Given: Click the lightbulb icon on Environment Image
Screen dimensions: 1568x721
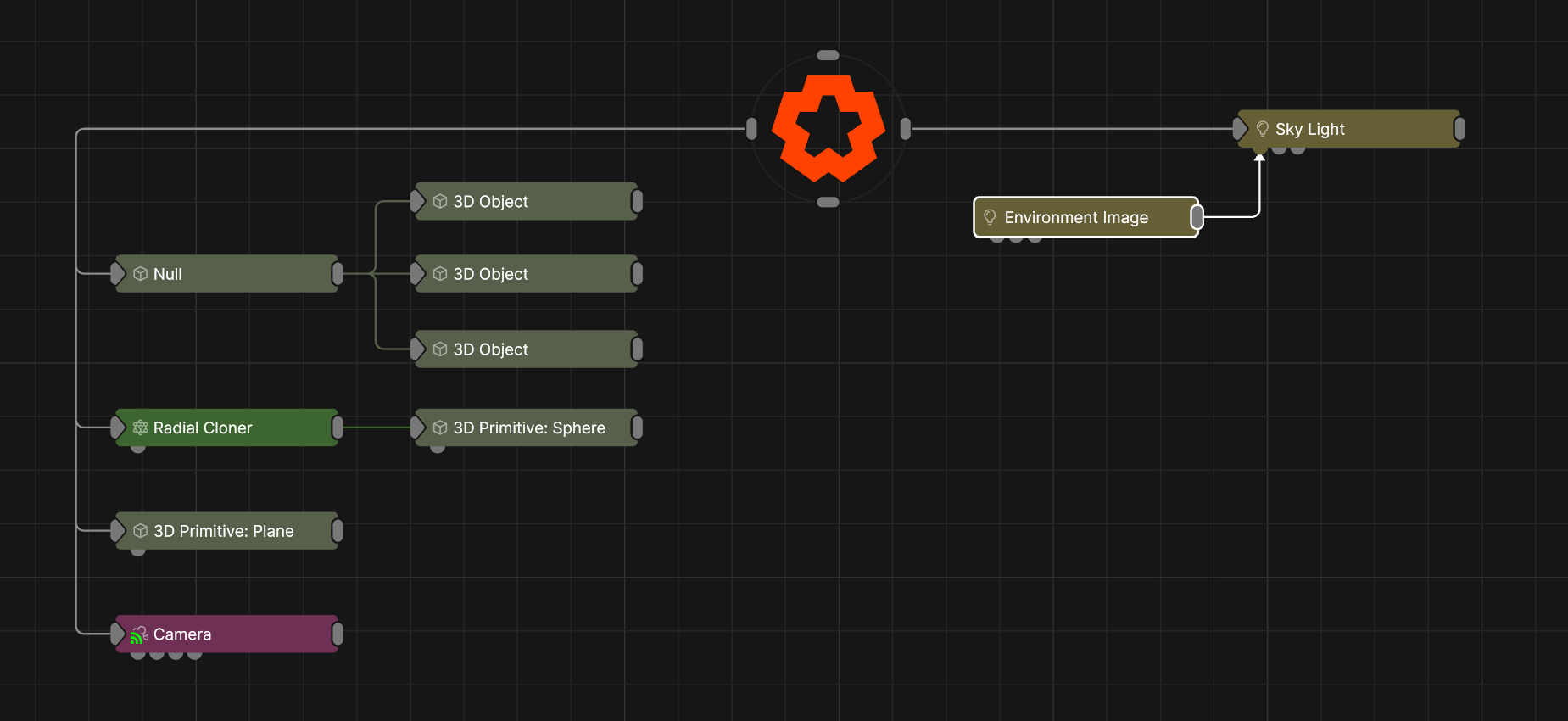Looking at the screenshot, I should (x=990, y=217).
